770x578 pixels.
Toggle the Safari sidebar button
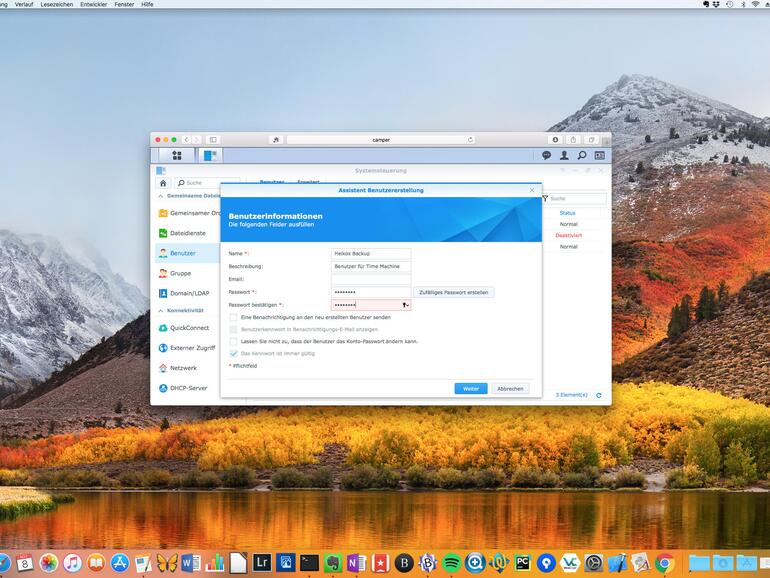[x=213, y=140]
